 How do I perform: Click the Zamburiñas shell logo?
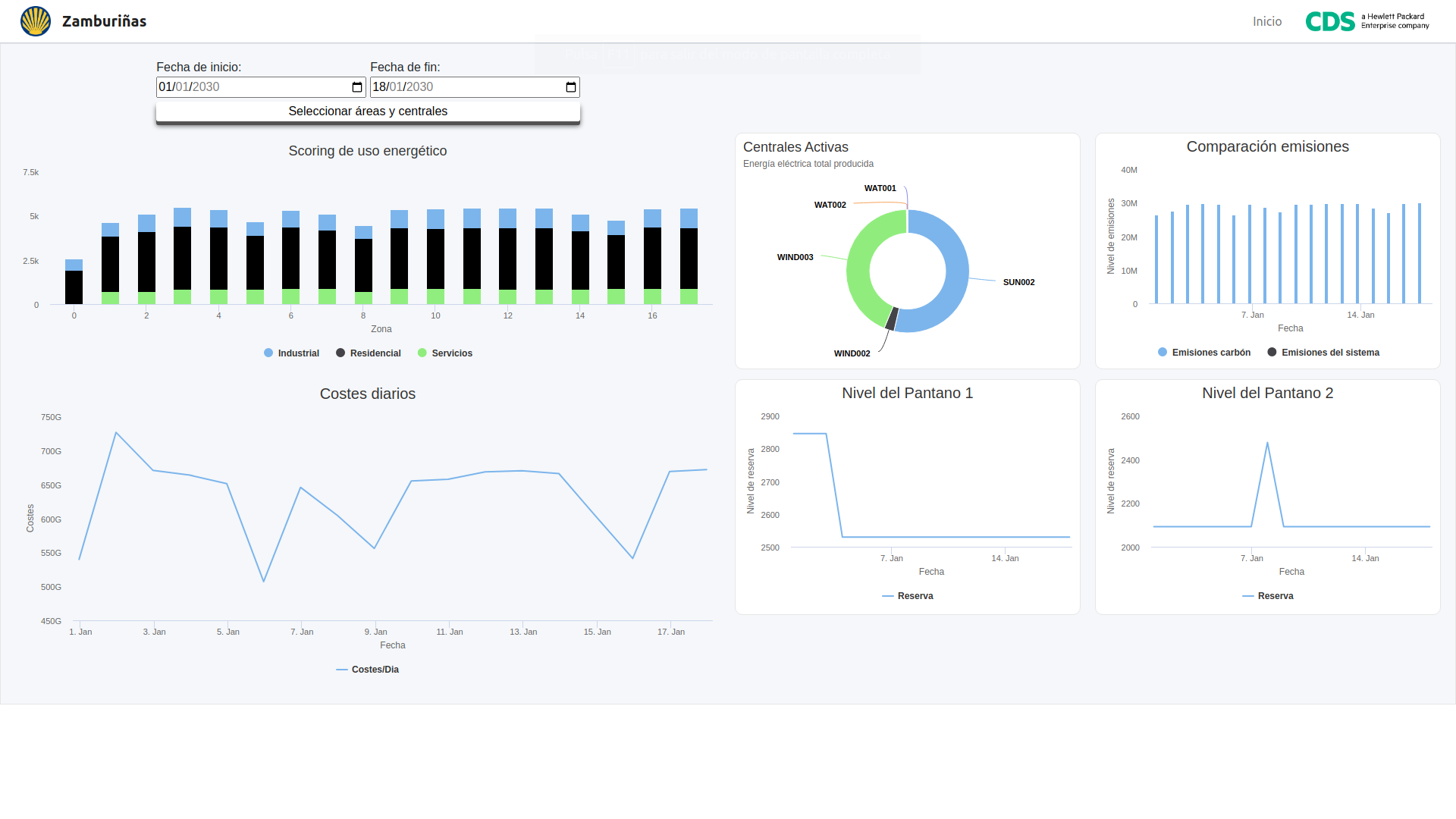[x=35, y=20]
